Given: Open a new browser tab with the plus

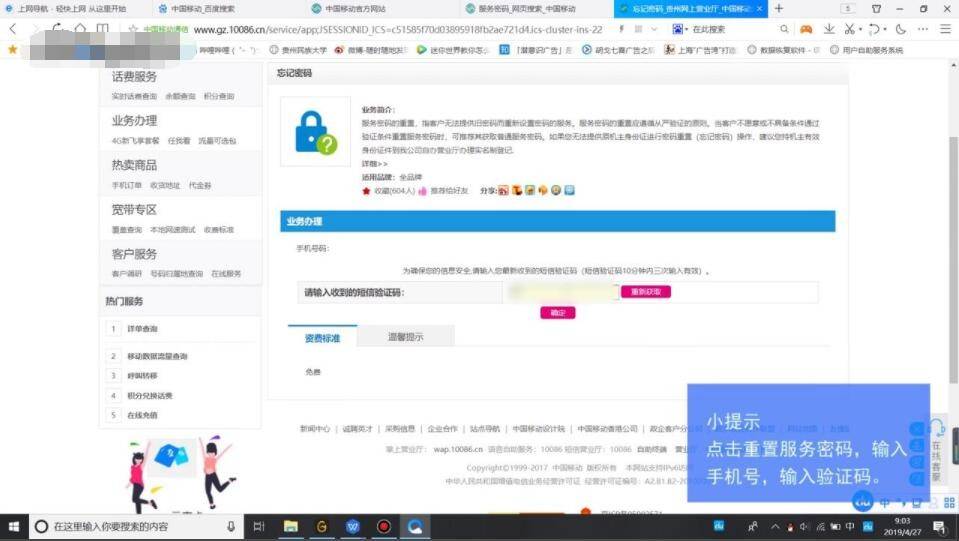Looking at the screenshot, I should (779, 9).
